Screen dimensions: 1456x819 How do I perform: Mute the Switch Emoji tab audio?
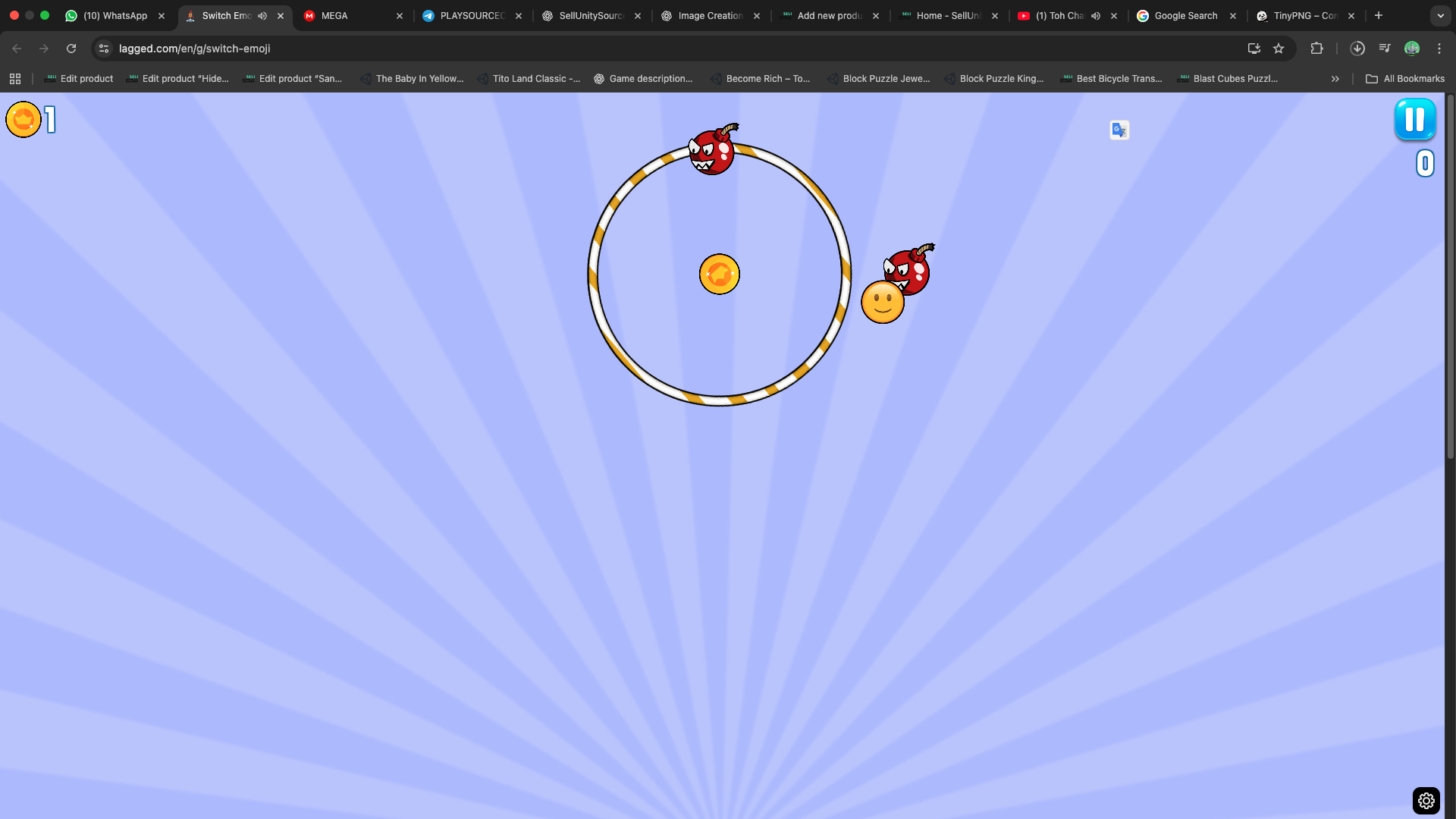point(262,16)
